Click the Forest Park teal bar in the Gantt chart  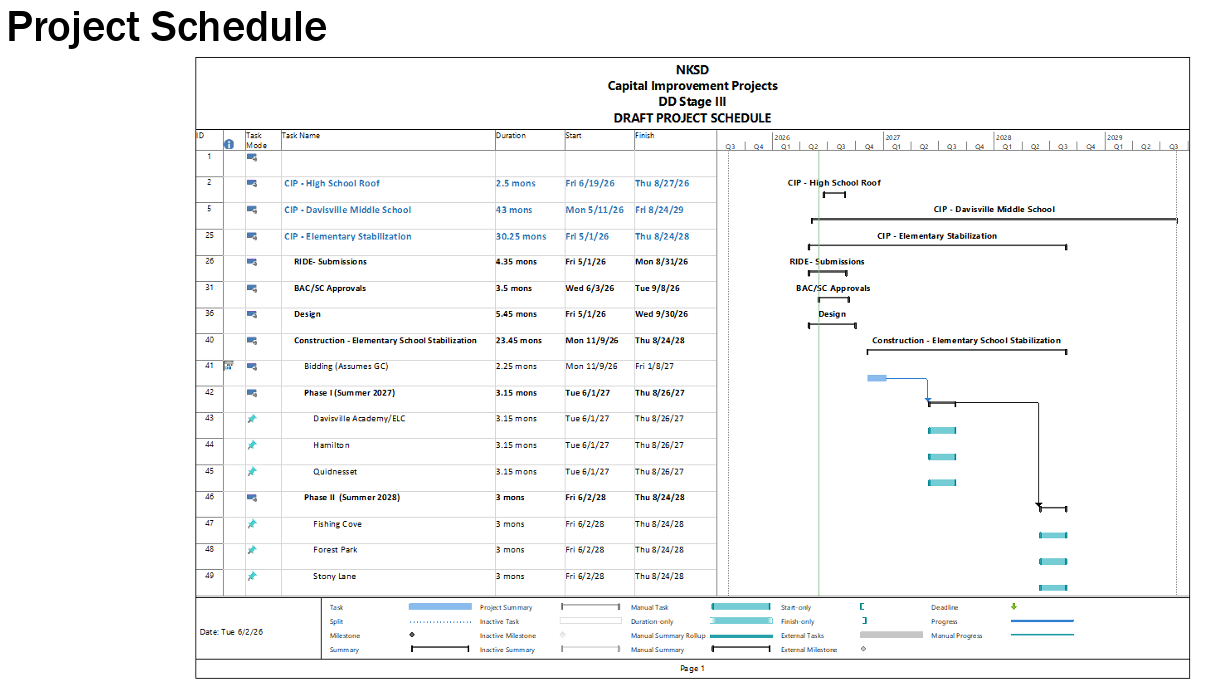(1053, 561)
